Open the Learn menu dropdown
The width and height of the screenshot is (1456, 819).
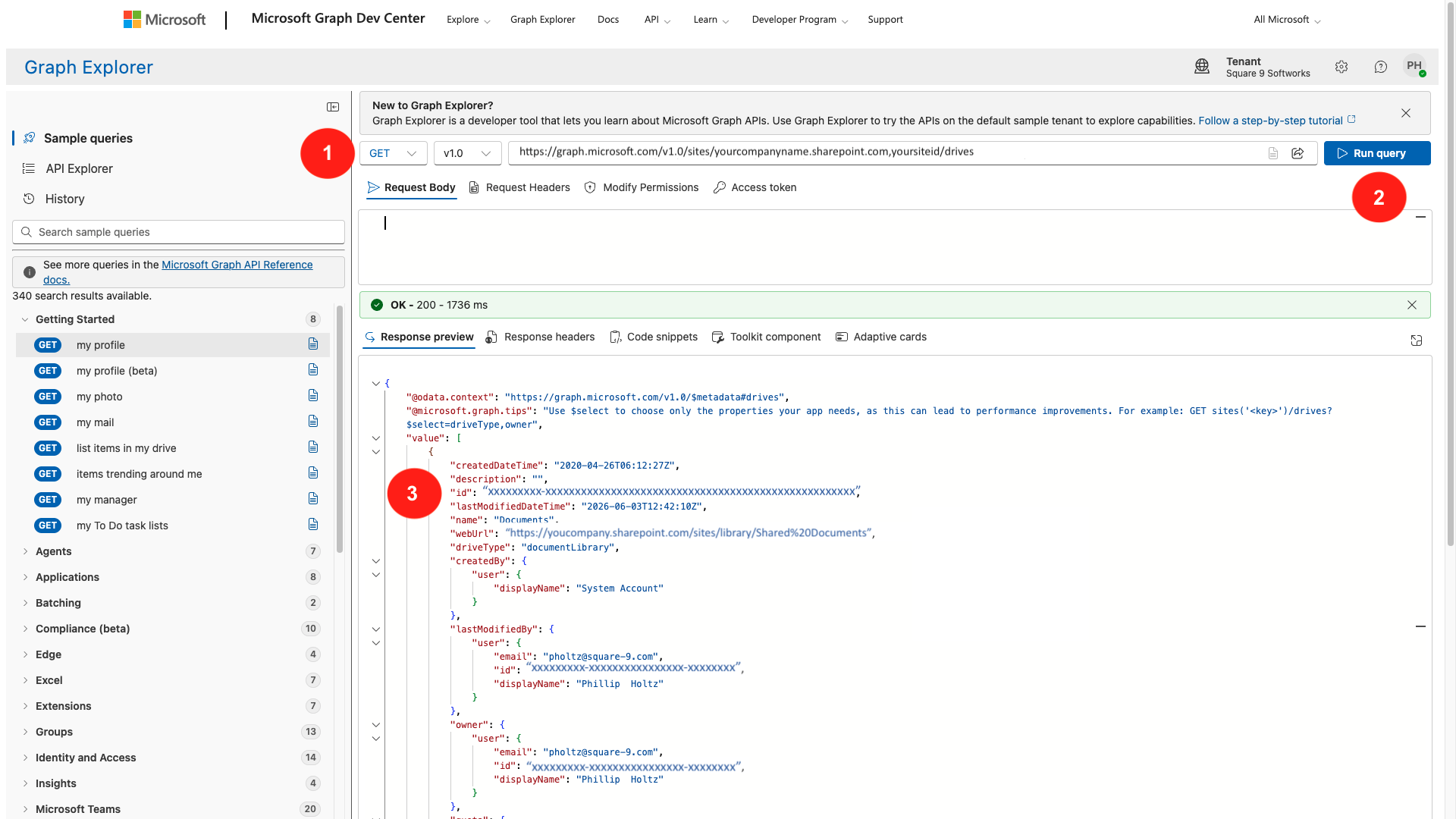711,20
